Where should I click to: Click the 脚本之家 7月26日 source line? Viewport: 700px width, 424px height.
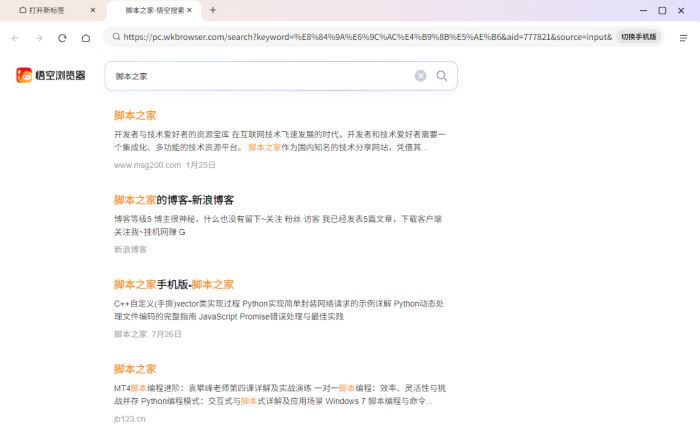tap(148, 334)
